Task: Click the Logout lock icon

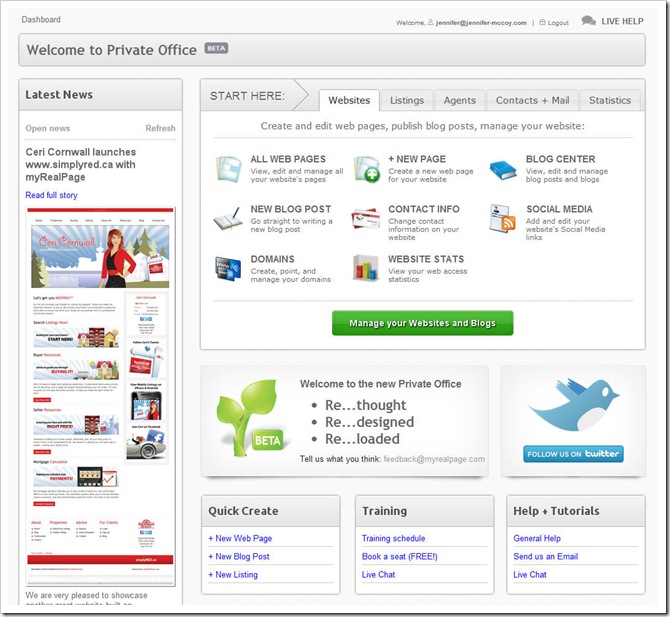Action: [542, 22]
